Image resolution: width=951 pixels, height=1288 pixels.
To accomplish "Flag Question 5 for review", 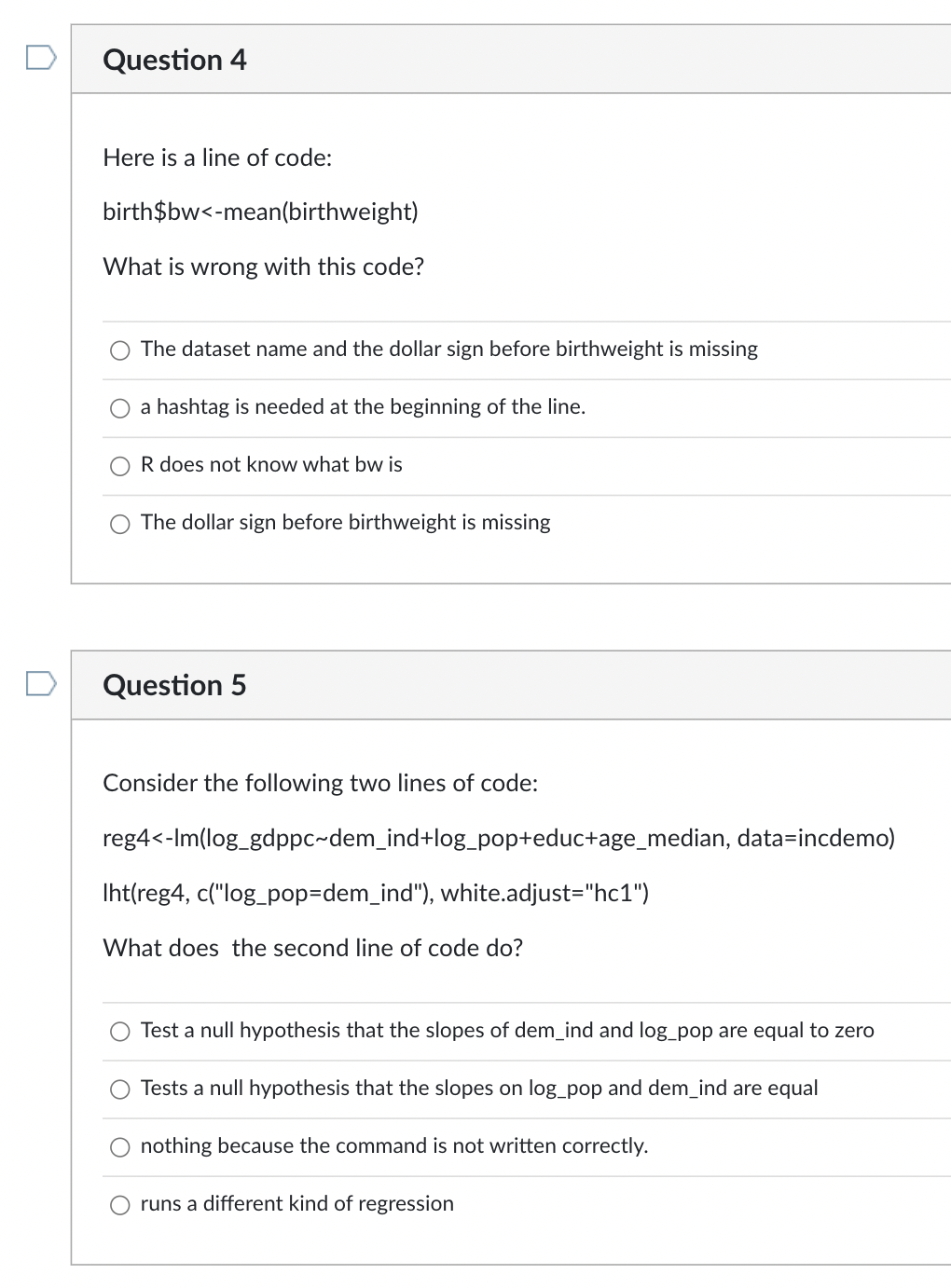I will [x=40, y=684].
